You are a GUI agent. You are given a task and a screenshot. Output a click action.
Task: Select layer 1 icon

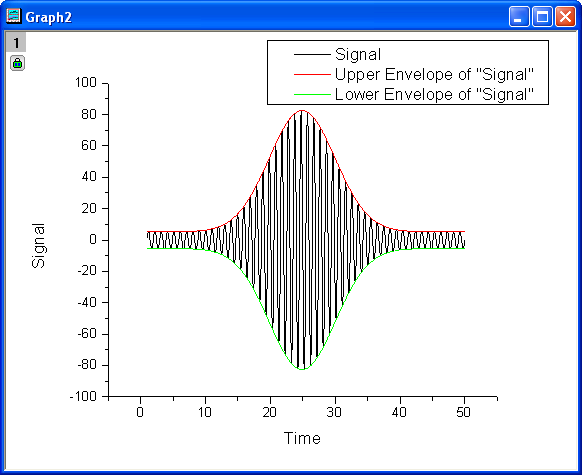(16, 43)
